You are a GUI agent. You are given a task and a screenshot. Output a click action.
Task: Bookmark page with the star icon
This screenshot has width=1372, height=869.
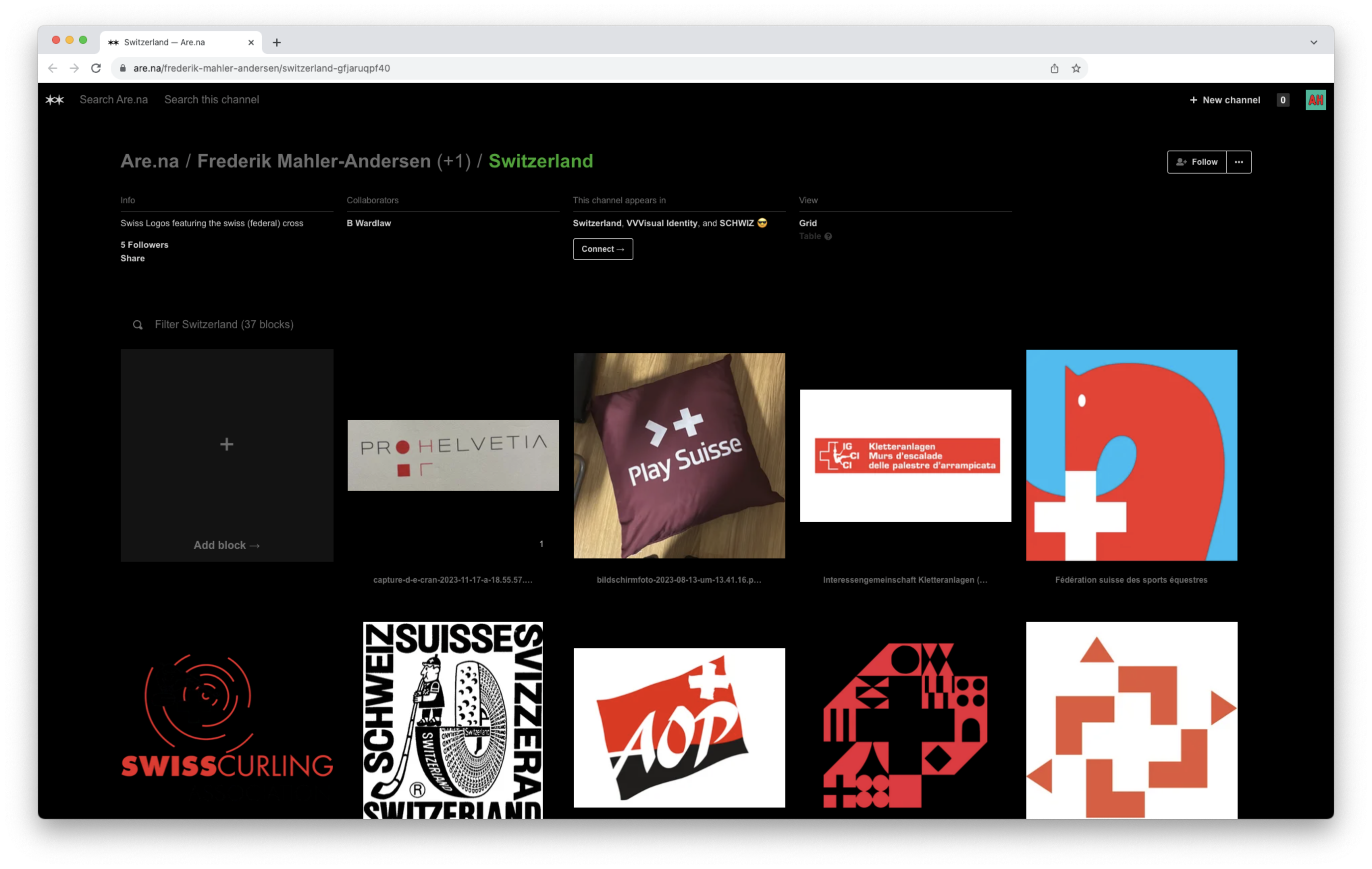(x=1076, y=69)
